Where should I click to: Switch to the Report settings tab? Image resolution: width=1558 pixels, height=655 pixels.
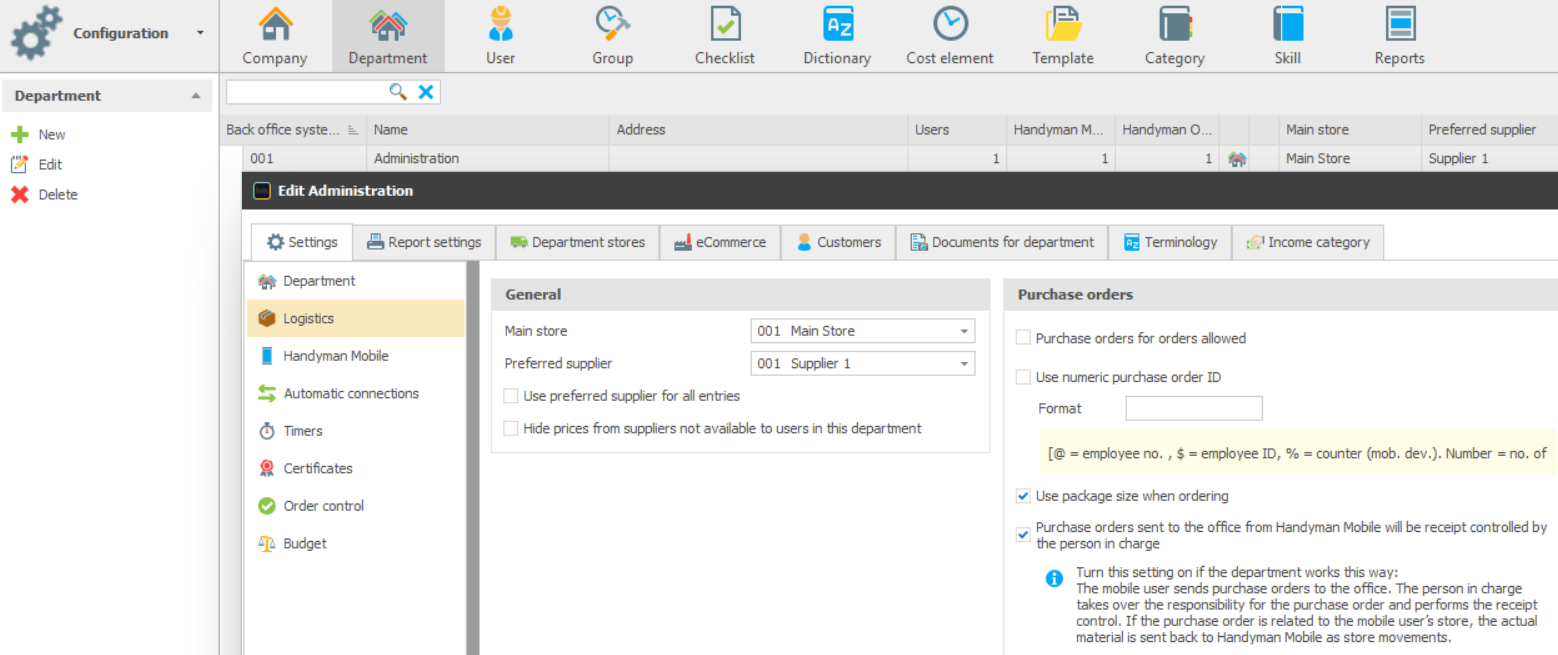click(x=425, y=242)
